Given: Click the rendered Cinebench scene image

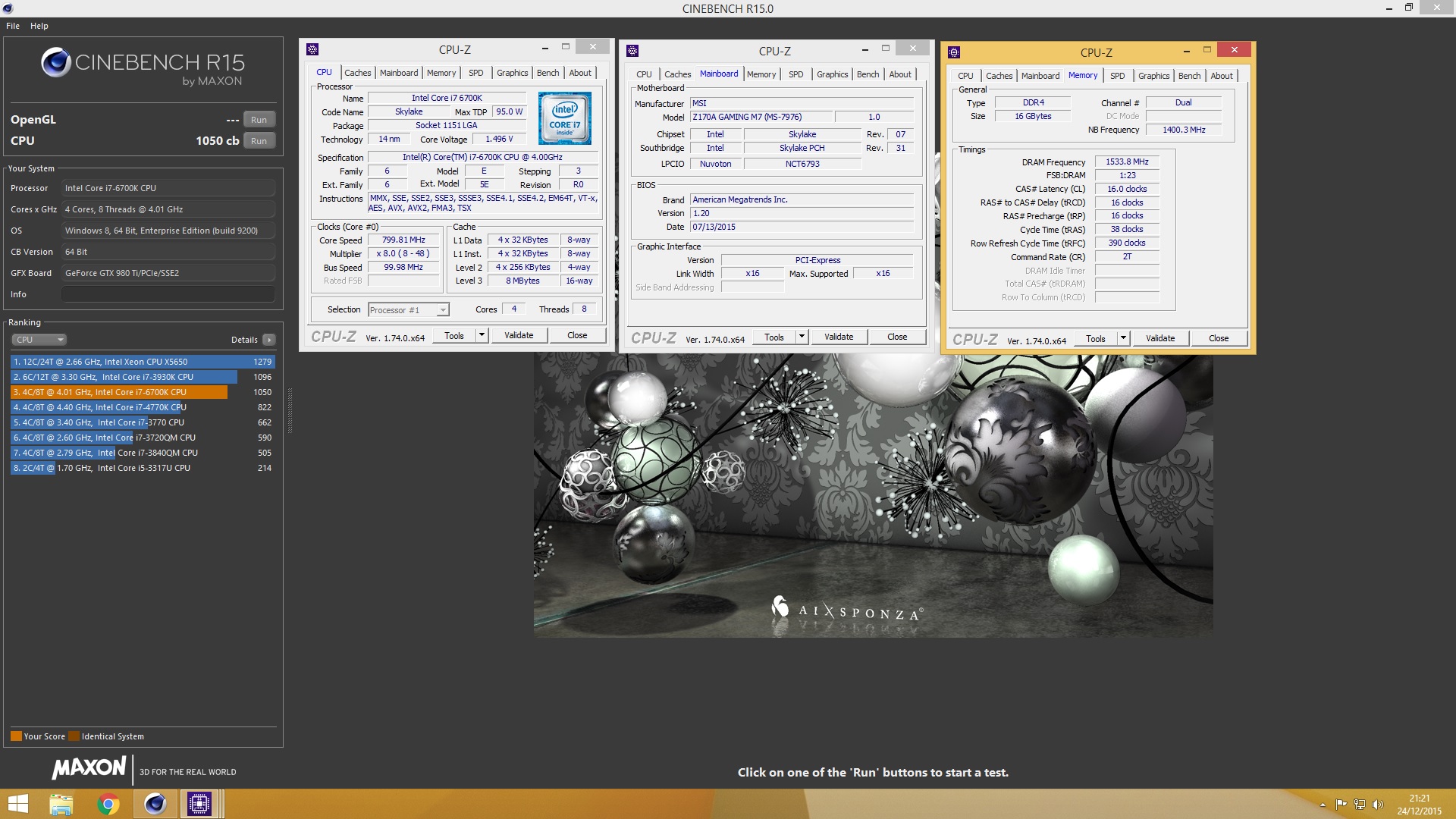Looking at the screenshot, I should coord(873,496).
